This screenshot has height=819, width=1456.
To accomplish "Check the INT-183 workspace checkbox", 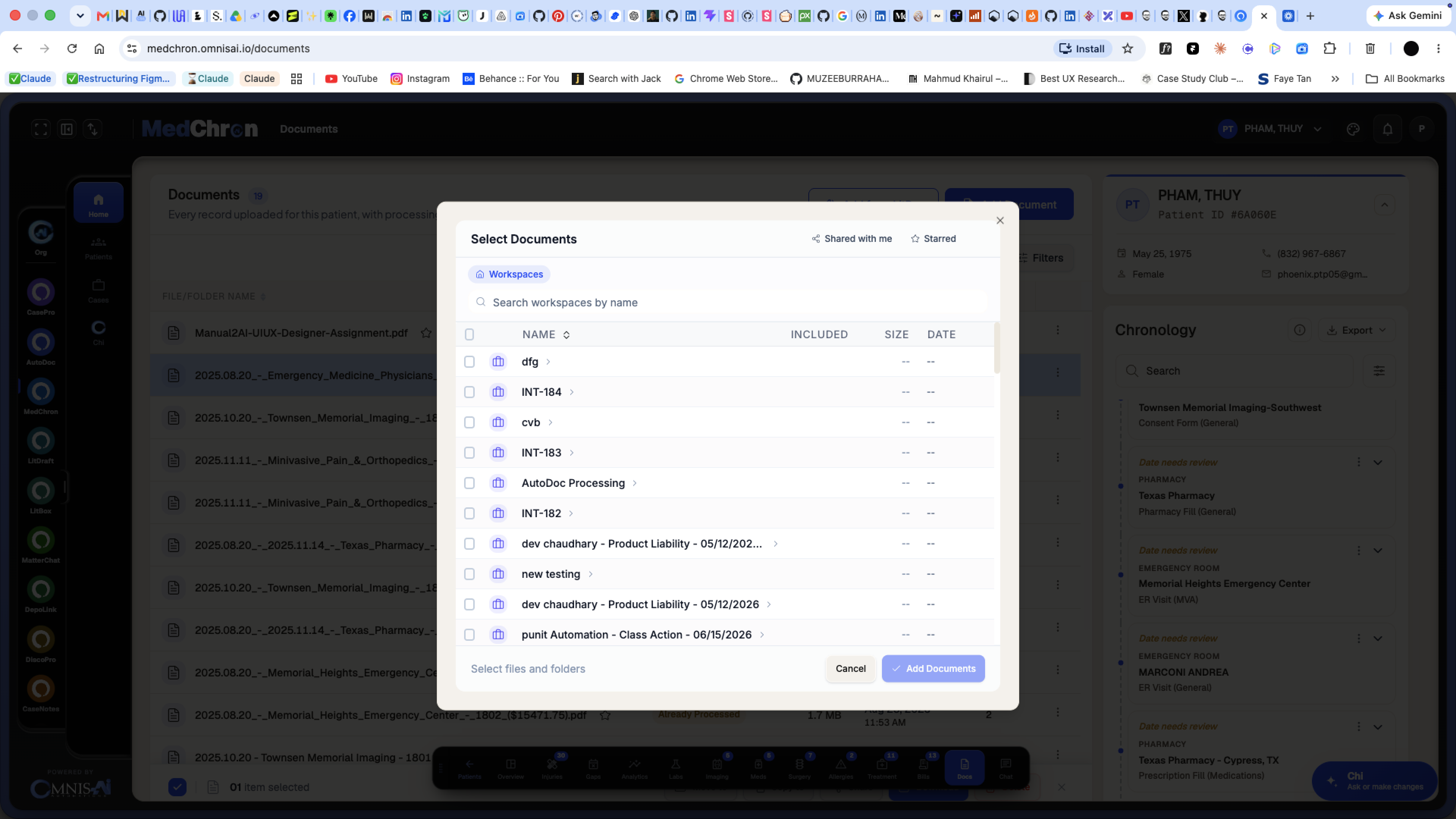I will click(469, 453).
